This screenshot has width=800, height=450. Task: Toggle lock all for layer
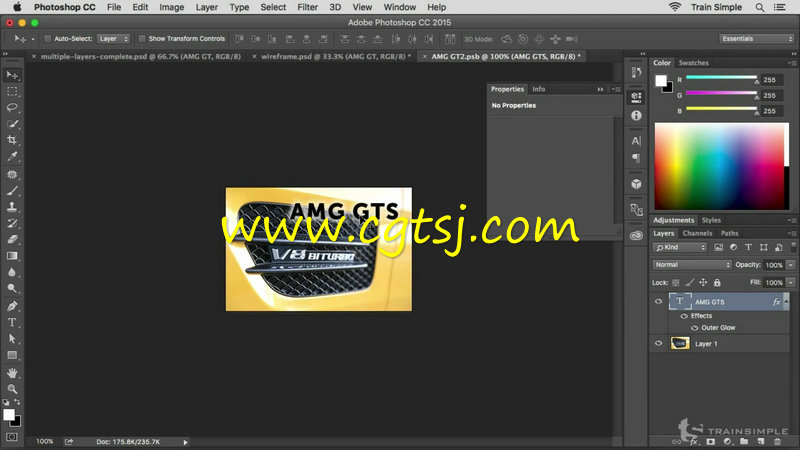pos(717,283)
